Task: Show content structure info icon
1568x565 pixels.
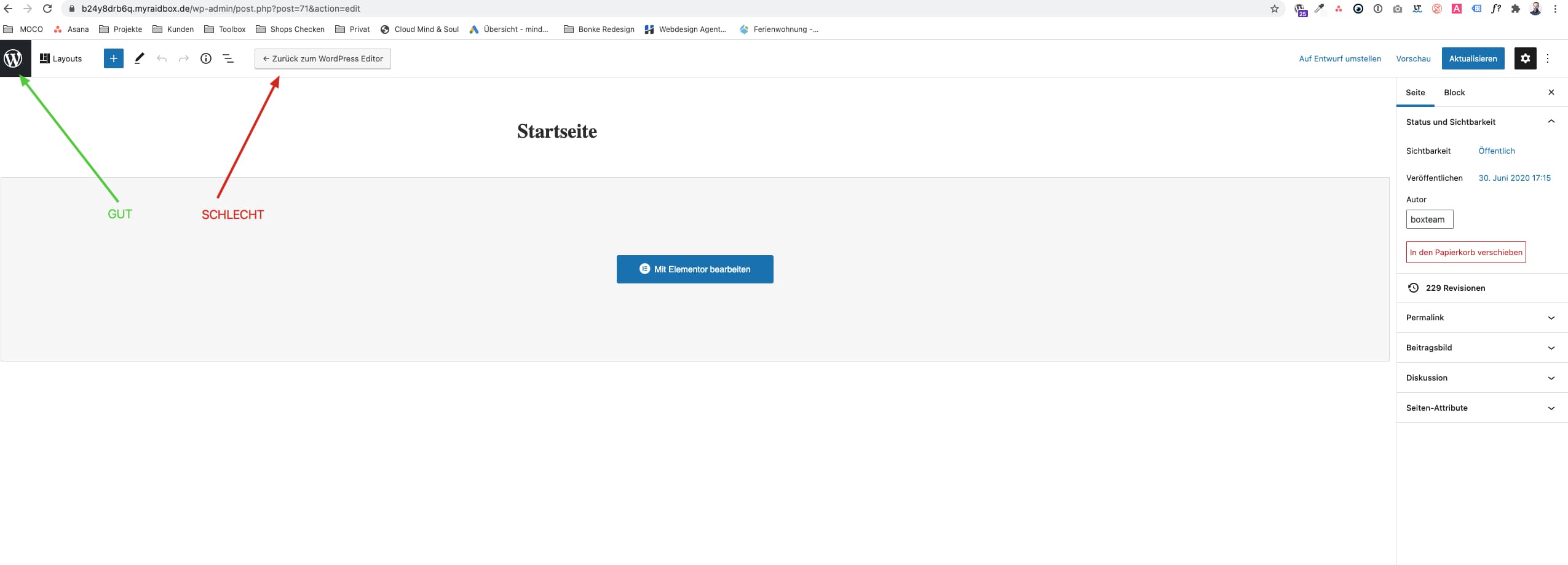Action: [x=206, y=58]
